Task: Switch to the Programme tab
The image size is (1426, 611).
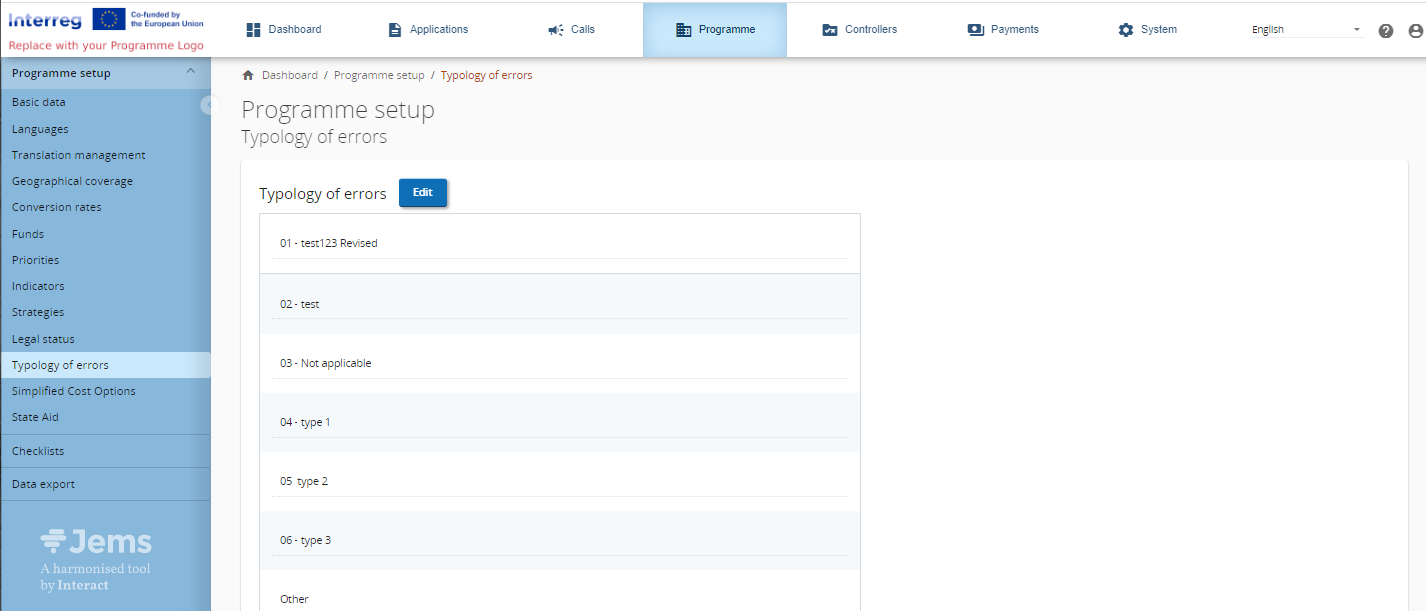Action: (715, 30)
